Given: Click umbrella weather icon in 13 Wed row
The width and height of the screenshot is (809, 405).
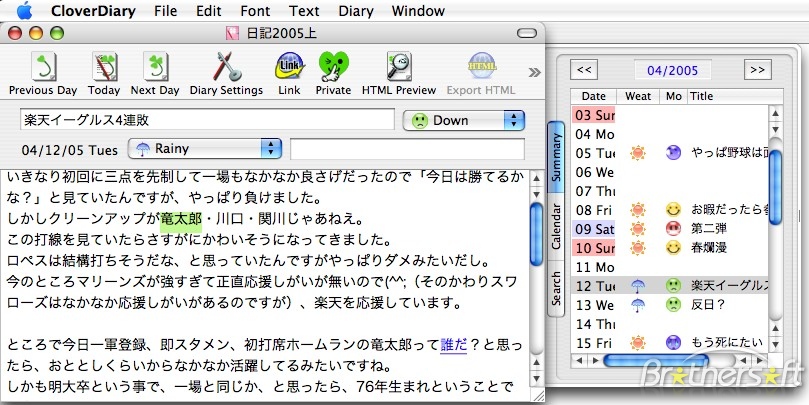Looking at the screenshot, I should tap(638, 304).
